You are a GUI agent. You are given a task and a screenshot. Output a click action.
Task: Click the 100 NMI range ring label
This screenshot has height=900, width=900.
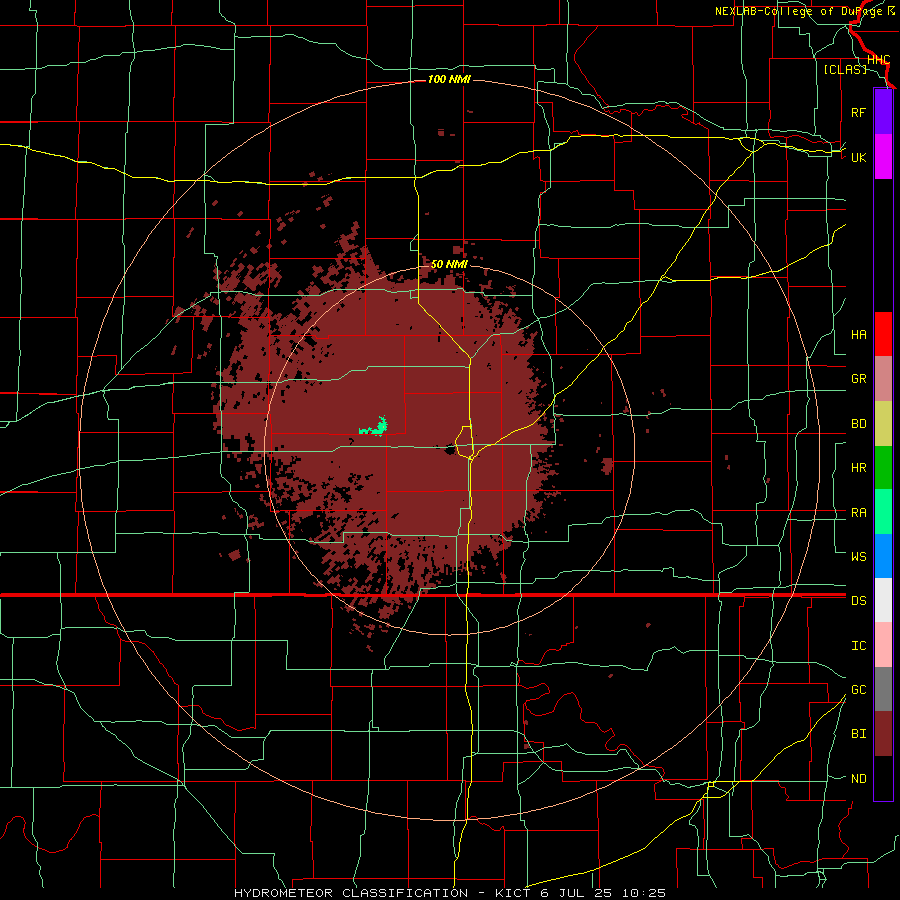coord(449,79)
